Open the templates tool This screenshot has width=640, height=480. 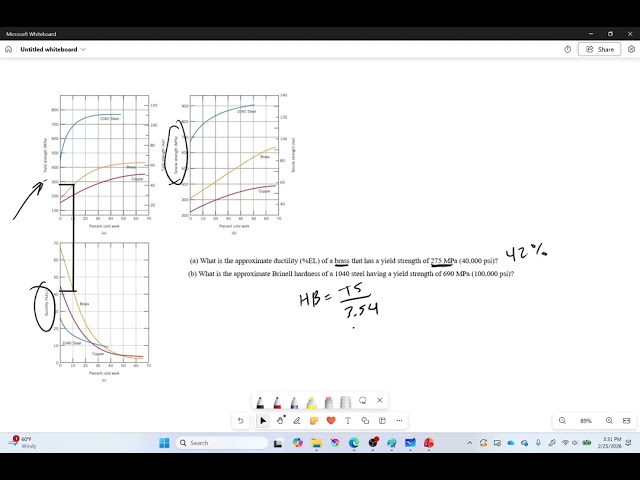(382, 420)
